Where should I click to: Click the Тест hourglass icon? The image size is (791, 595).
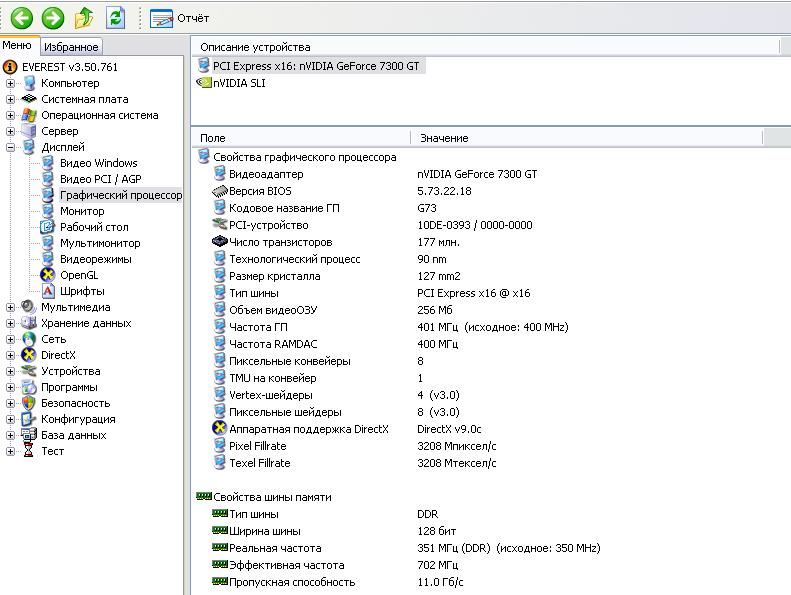point(29,451)
